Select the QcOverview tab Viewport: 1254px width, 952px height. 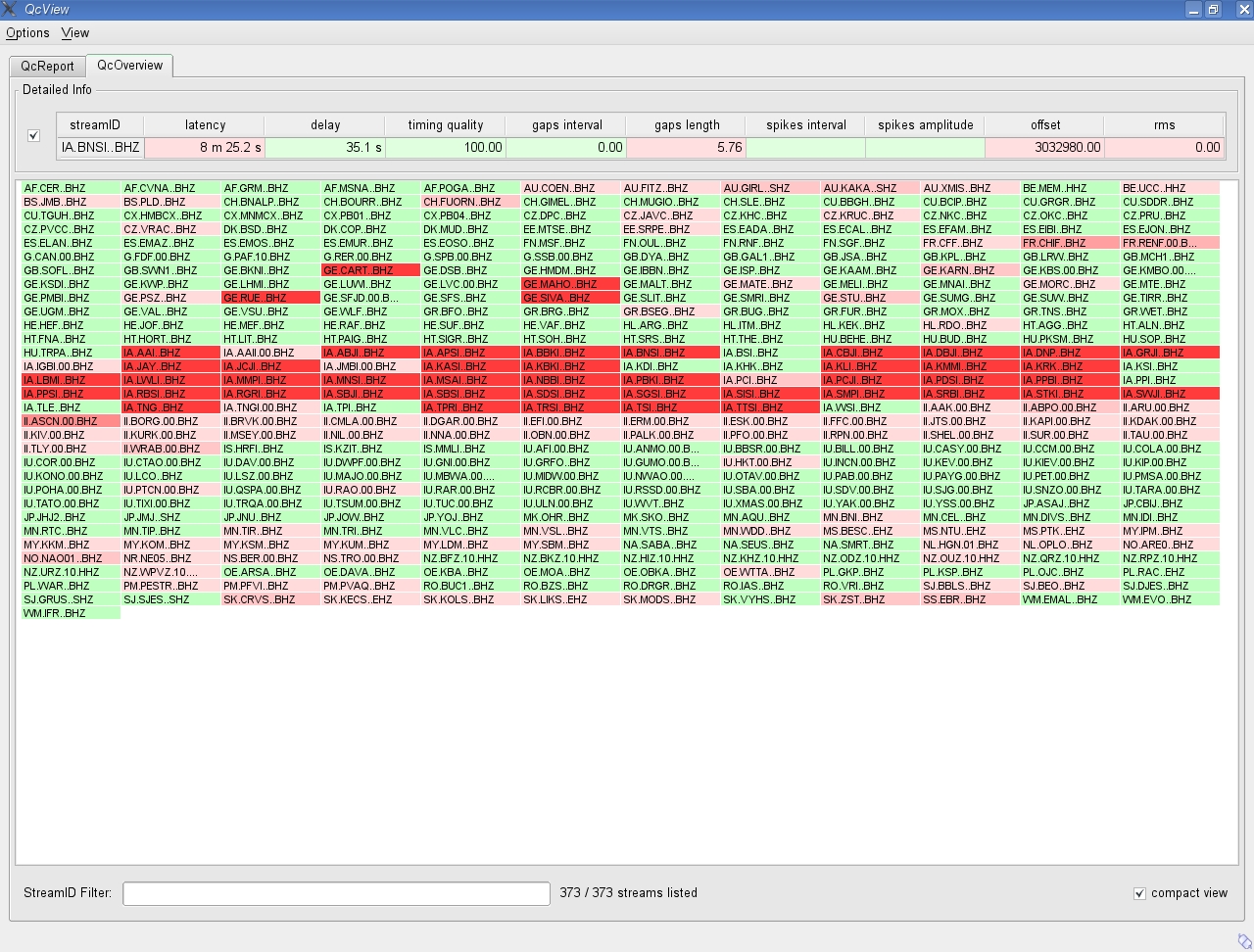129,66
